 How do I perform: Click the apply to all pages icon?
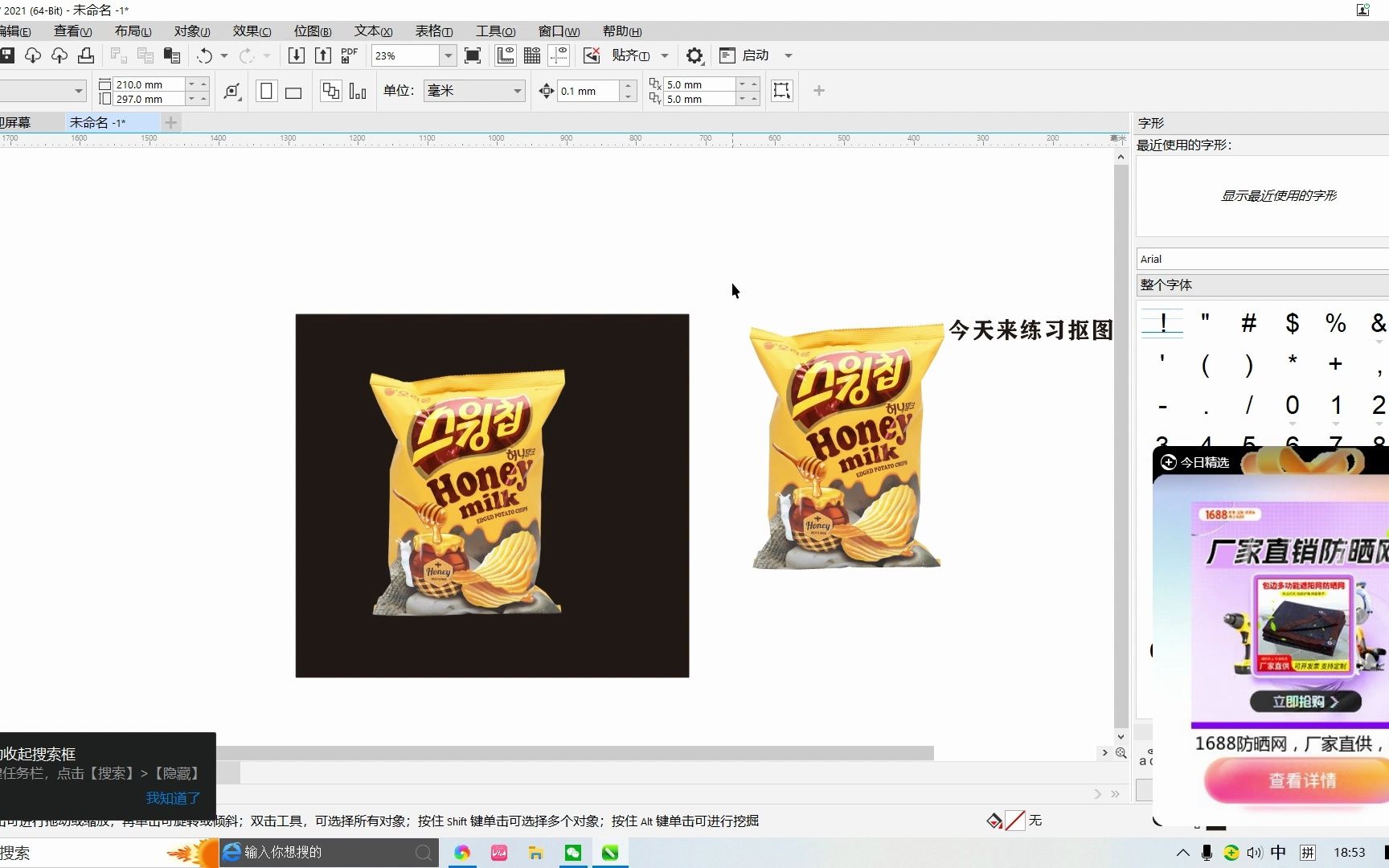[330, 91]
